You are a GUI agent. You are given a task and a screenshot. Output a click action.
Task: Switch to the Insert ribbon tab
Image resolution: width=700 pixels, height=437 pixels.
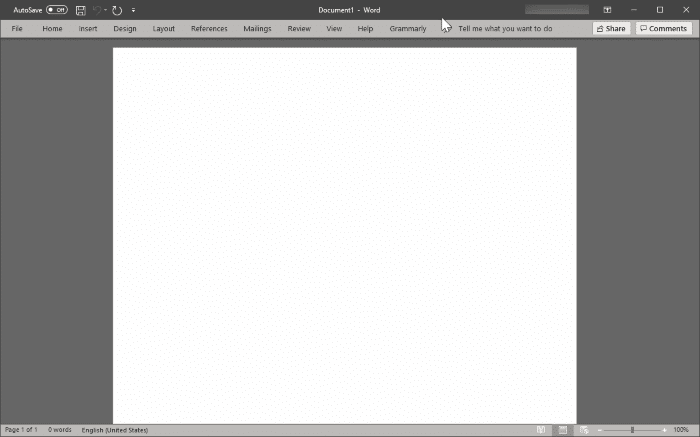pos(88,29)
